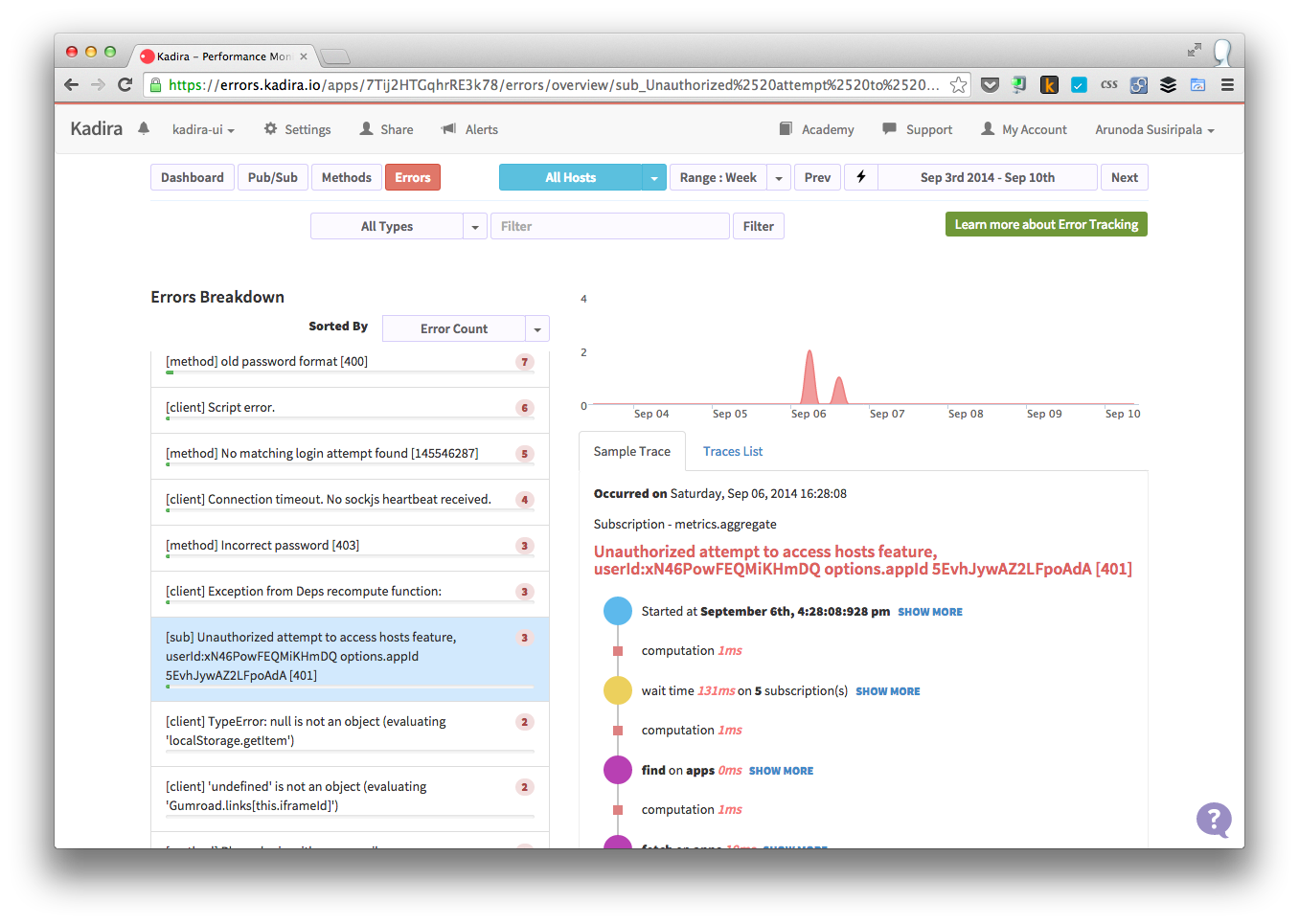The width and height of the screenshot is (1299, 924).
Task: Click SHOW MORE next to Started at
Action: coord(930,612)
